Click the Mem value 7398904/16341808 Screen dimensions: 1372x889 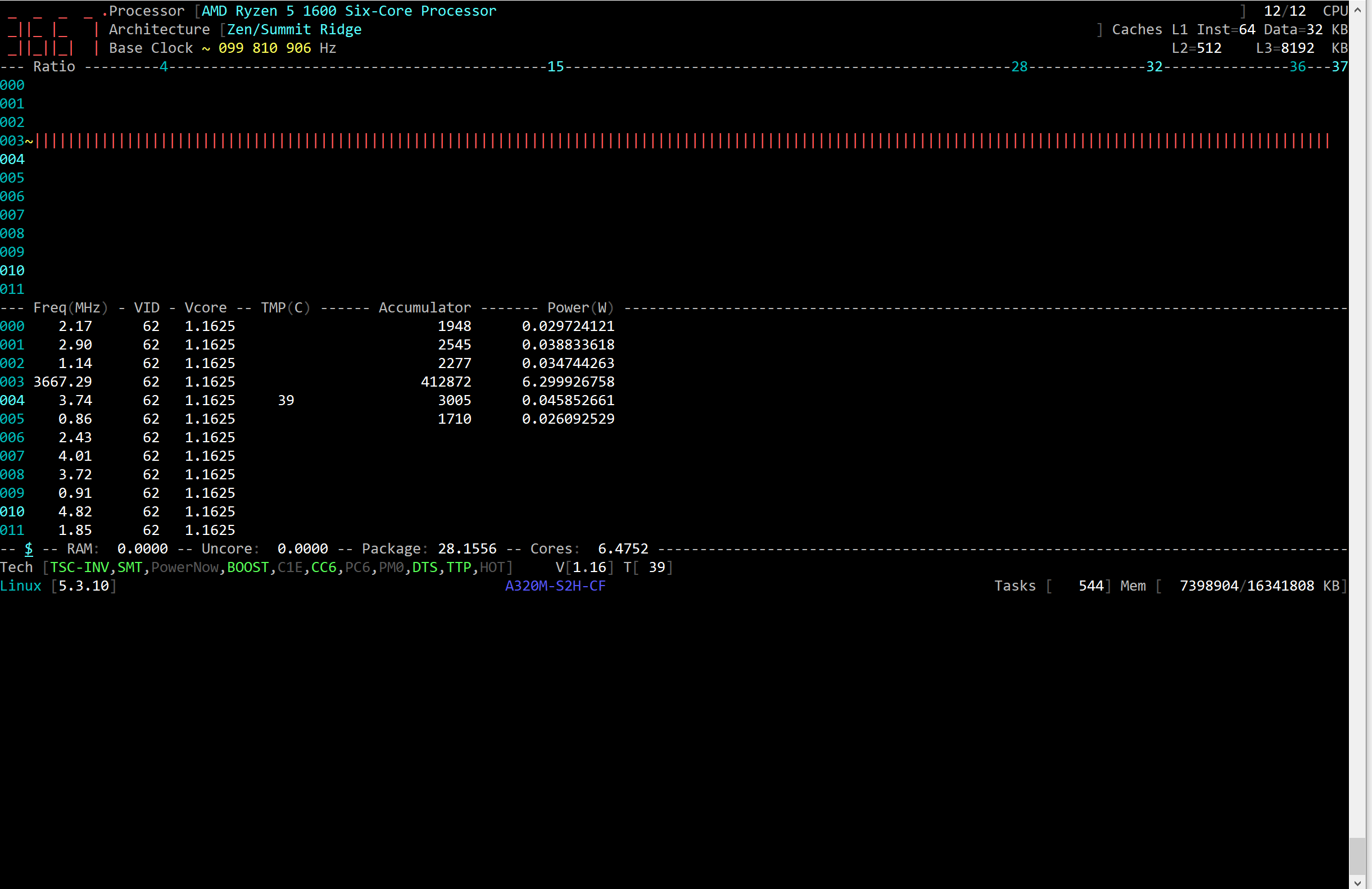tap(1247, 586)
